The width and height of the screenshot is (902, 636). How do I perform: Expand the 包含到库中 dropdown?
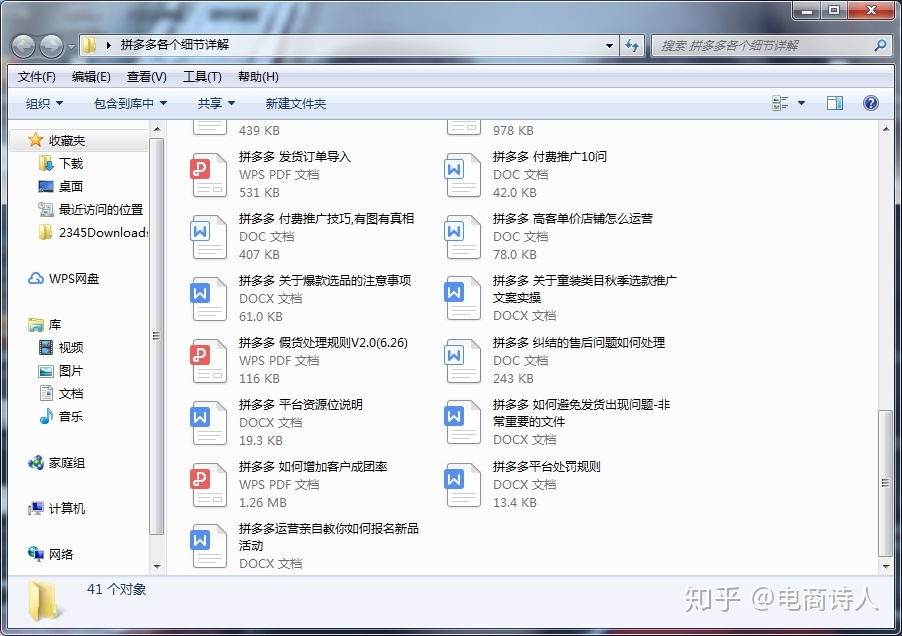pyautogui.click(x=130, y=103)
